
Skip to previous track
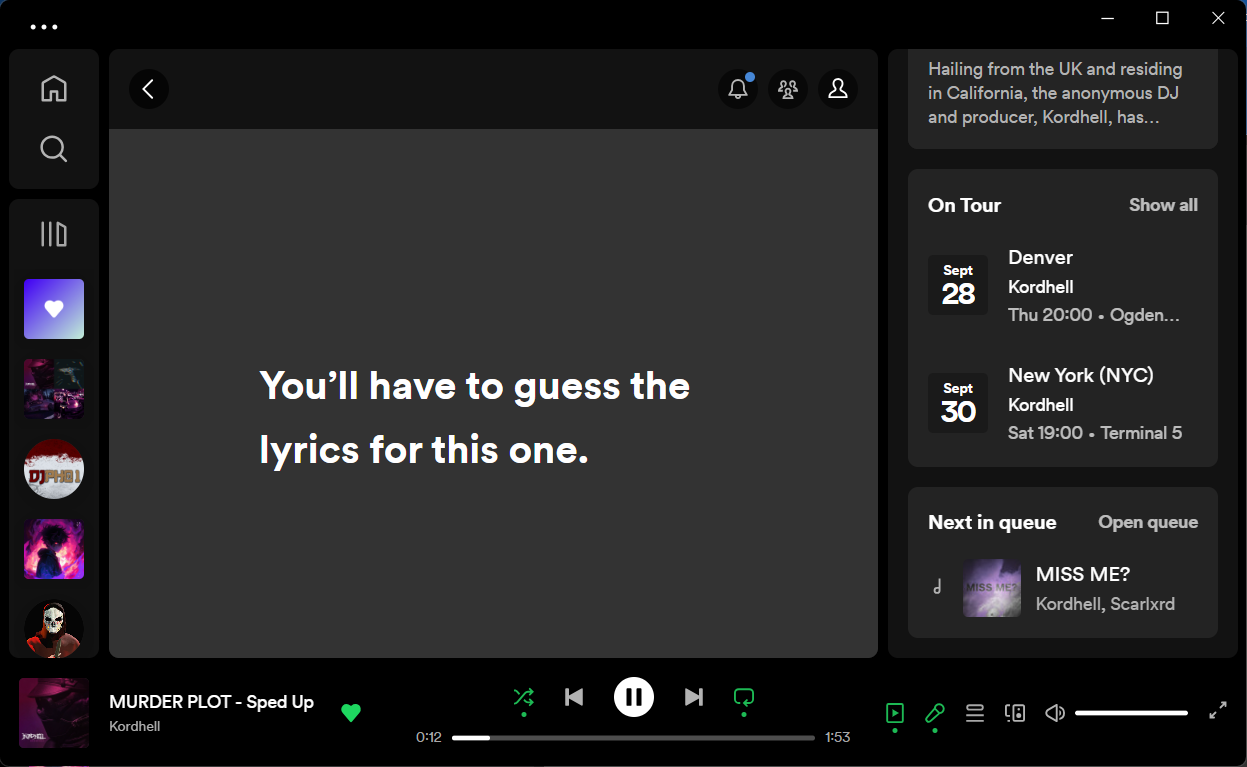click(574, 697)
